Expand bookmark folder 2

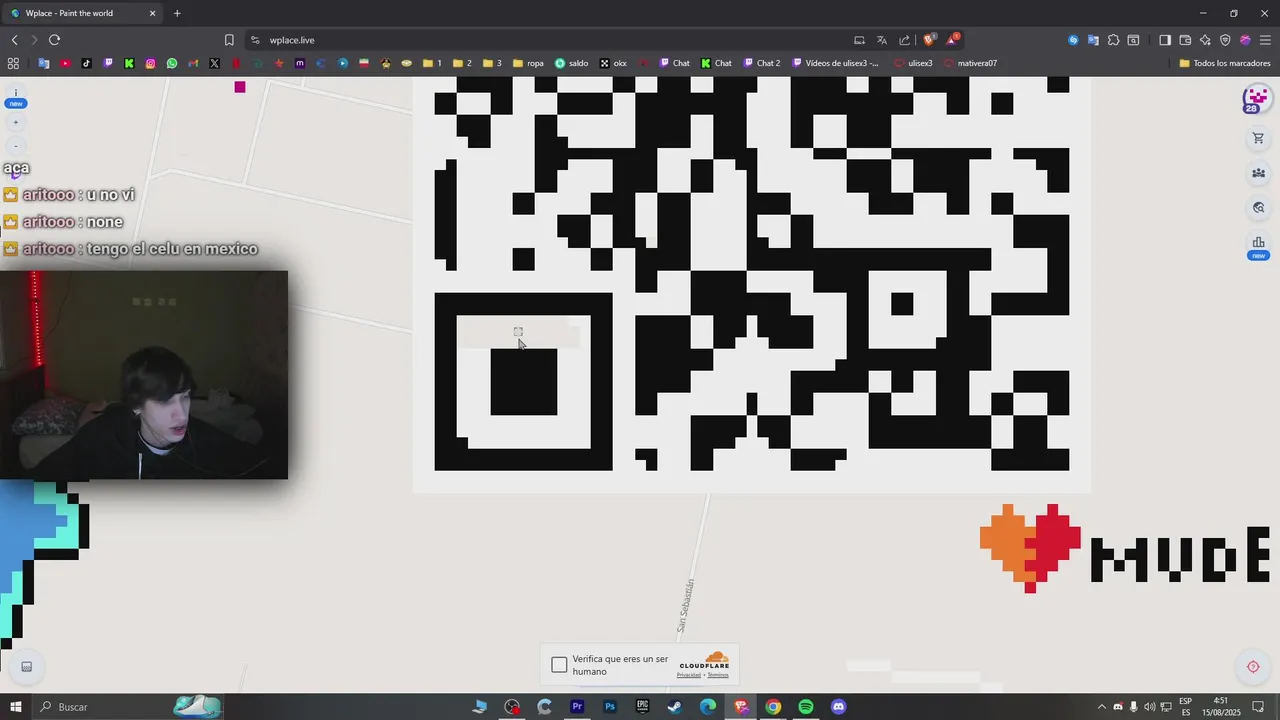coord(462,63)
